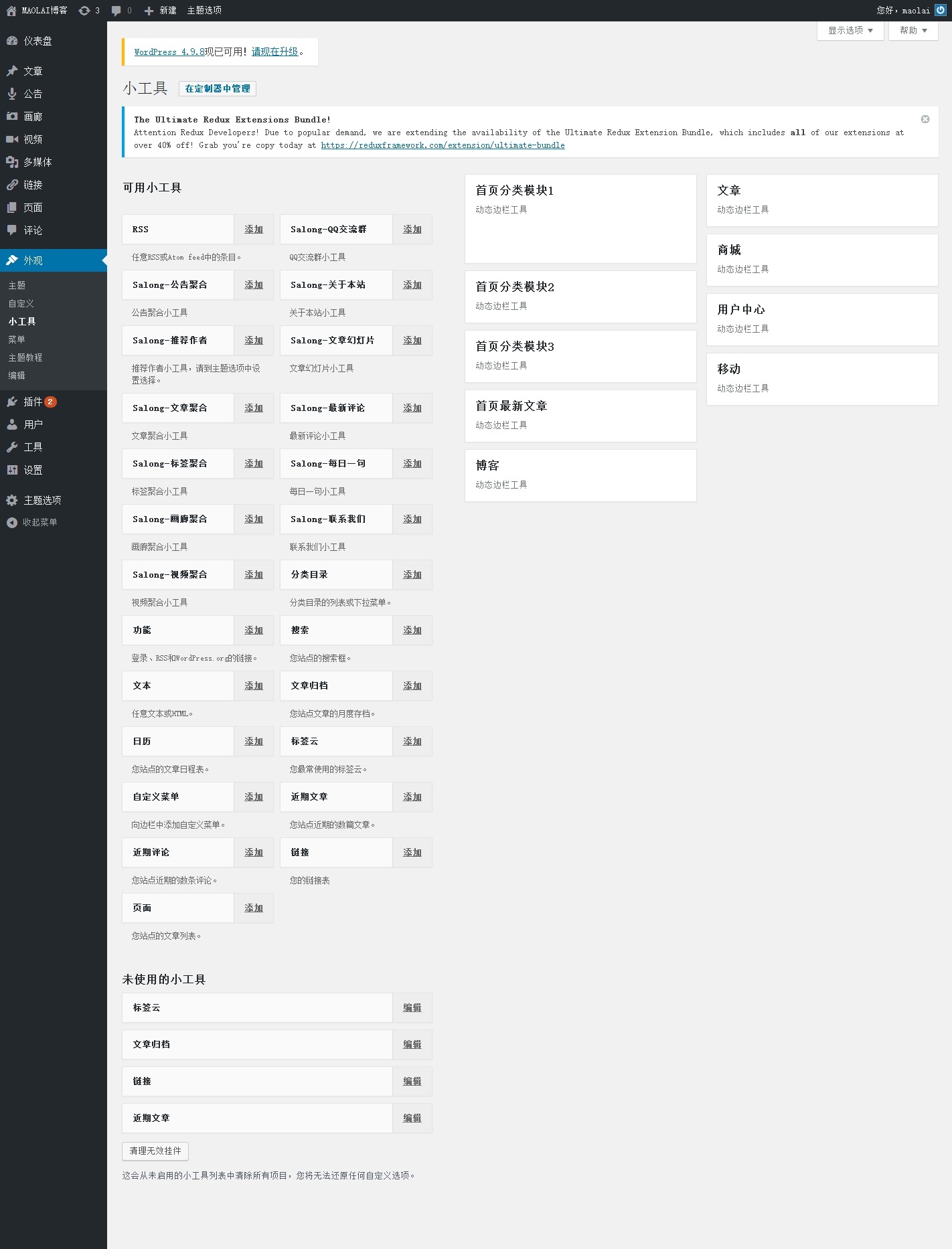Click the plus icon beside 新建
Image resolution: width=952 pixels, height=1249 pixels.
[x=149, y=11]
